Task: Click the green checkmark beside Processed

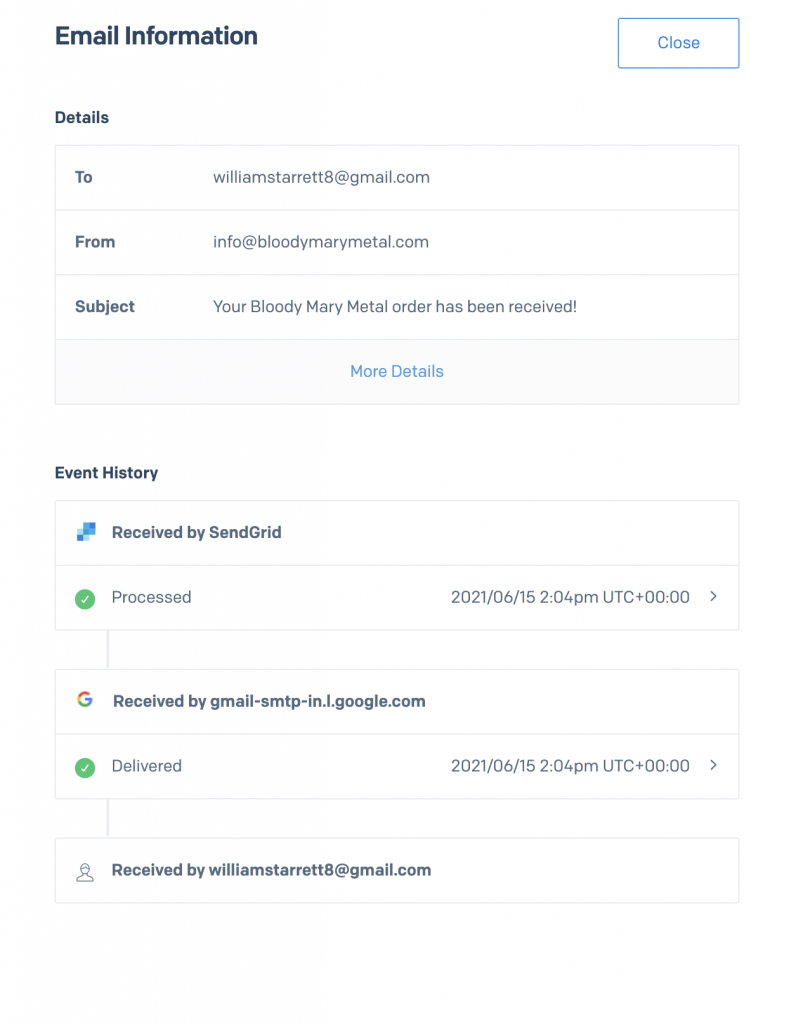Action: (x=85, y=598)
